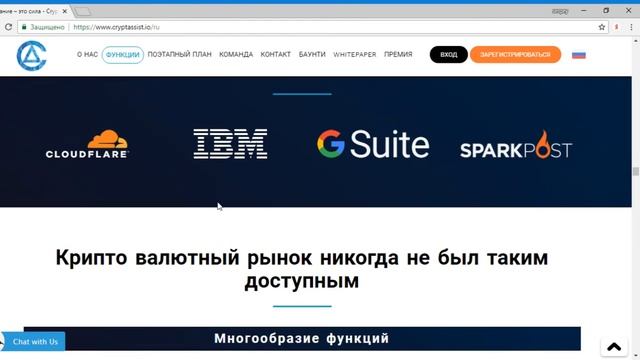The image size is (640, 360).
Task: Click the secure padlock icon
Action: coord(24,27)
